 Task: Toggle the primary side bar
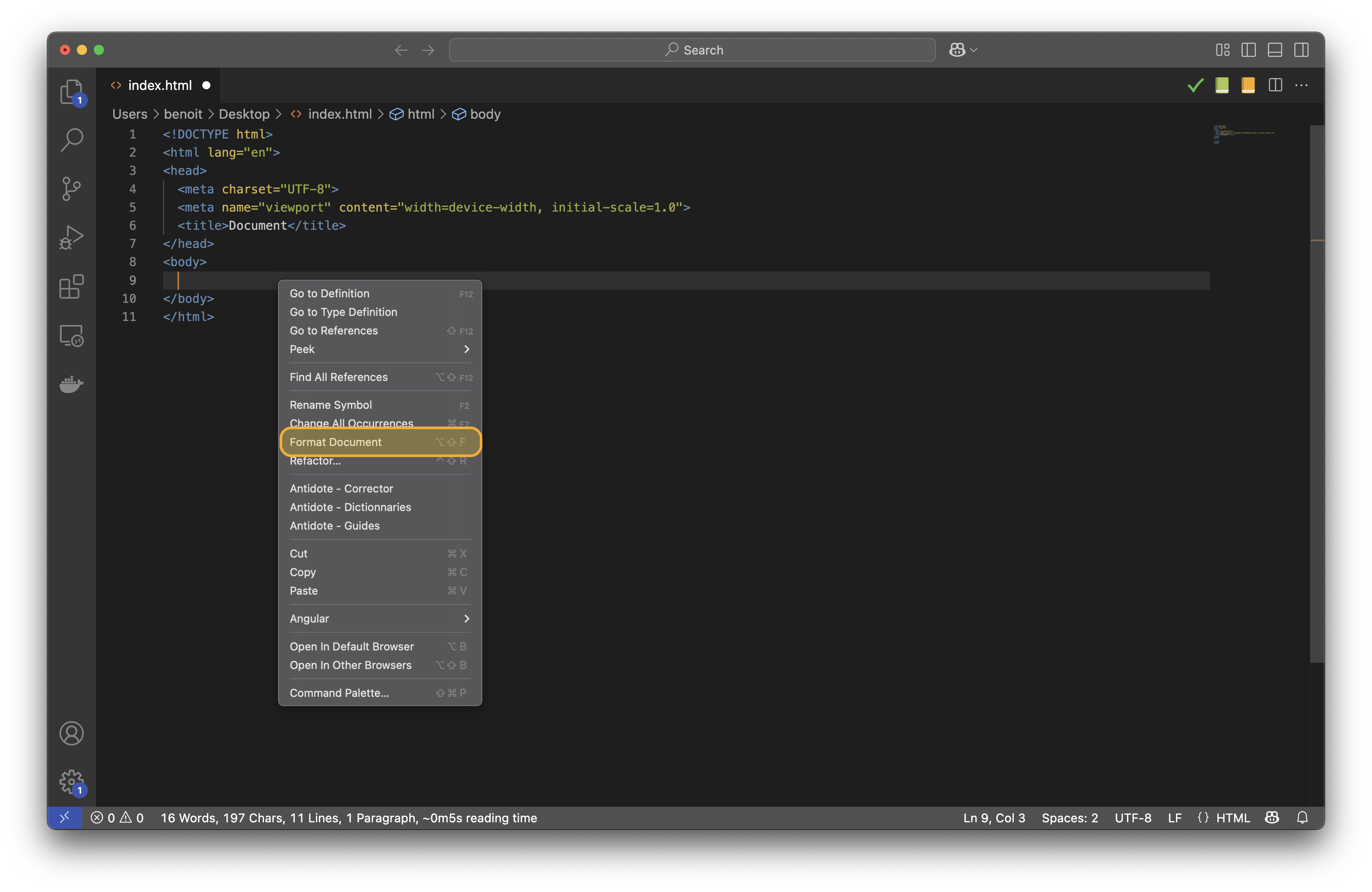point(1249,50)
